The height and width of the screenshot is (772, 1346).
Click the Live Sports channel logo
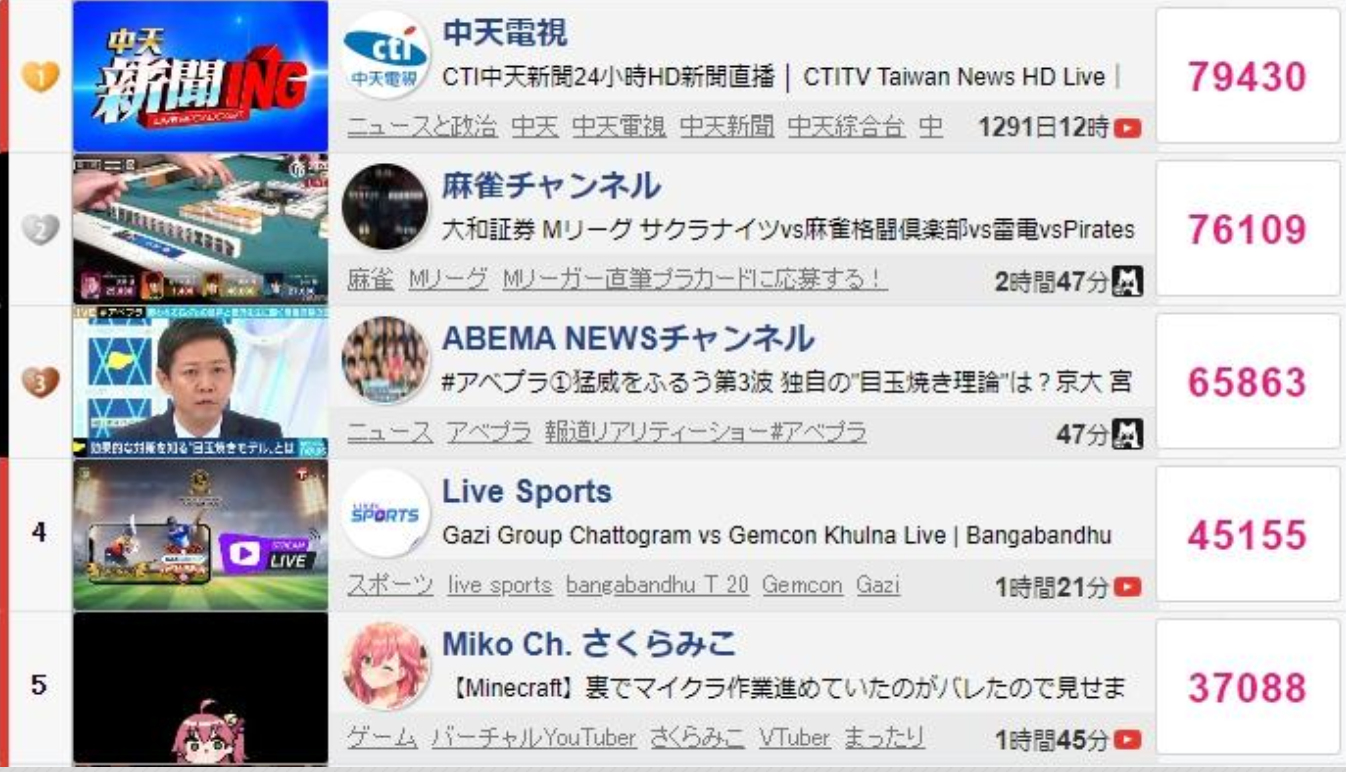tap(386, 513)
